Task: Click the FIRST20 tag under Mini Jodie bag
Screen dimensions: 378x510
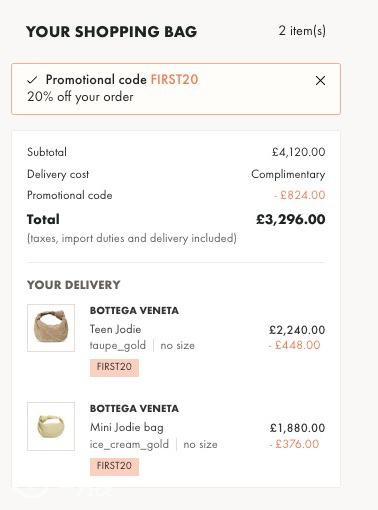Action: tap(114, 466)
